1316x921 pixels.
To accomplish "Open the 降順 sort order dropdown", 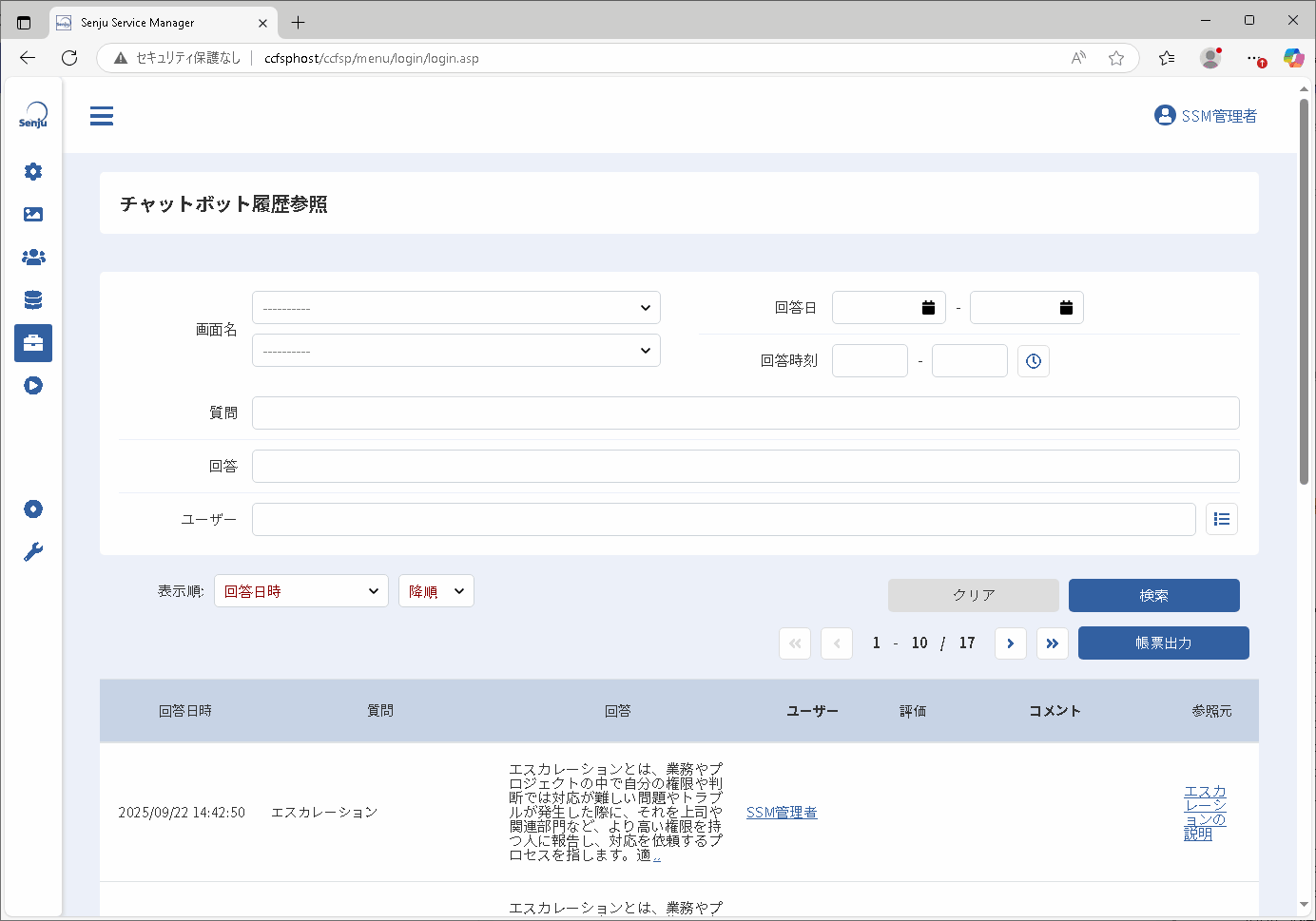I will click(x=436, y=591).
